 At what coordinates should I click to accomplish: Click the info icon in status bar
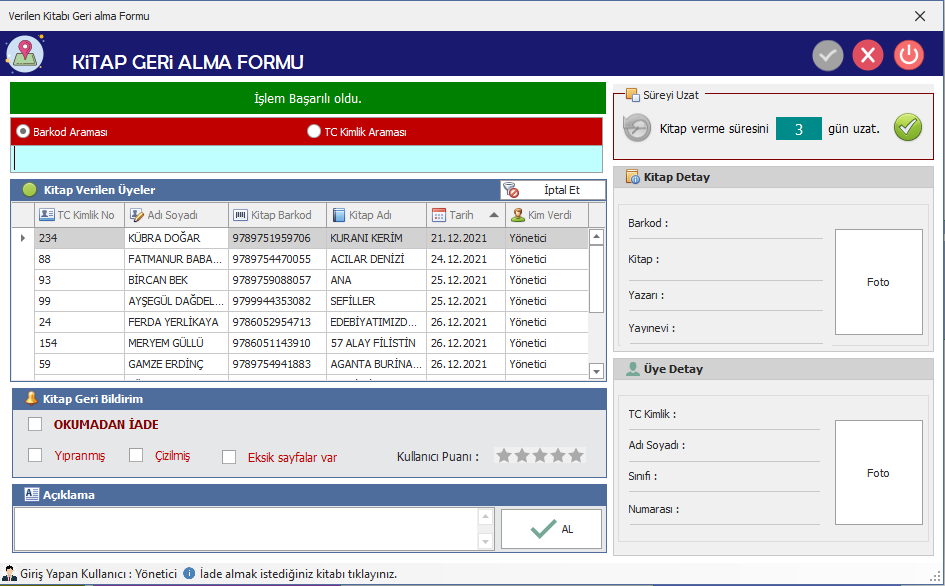point(189,573)
